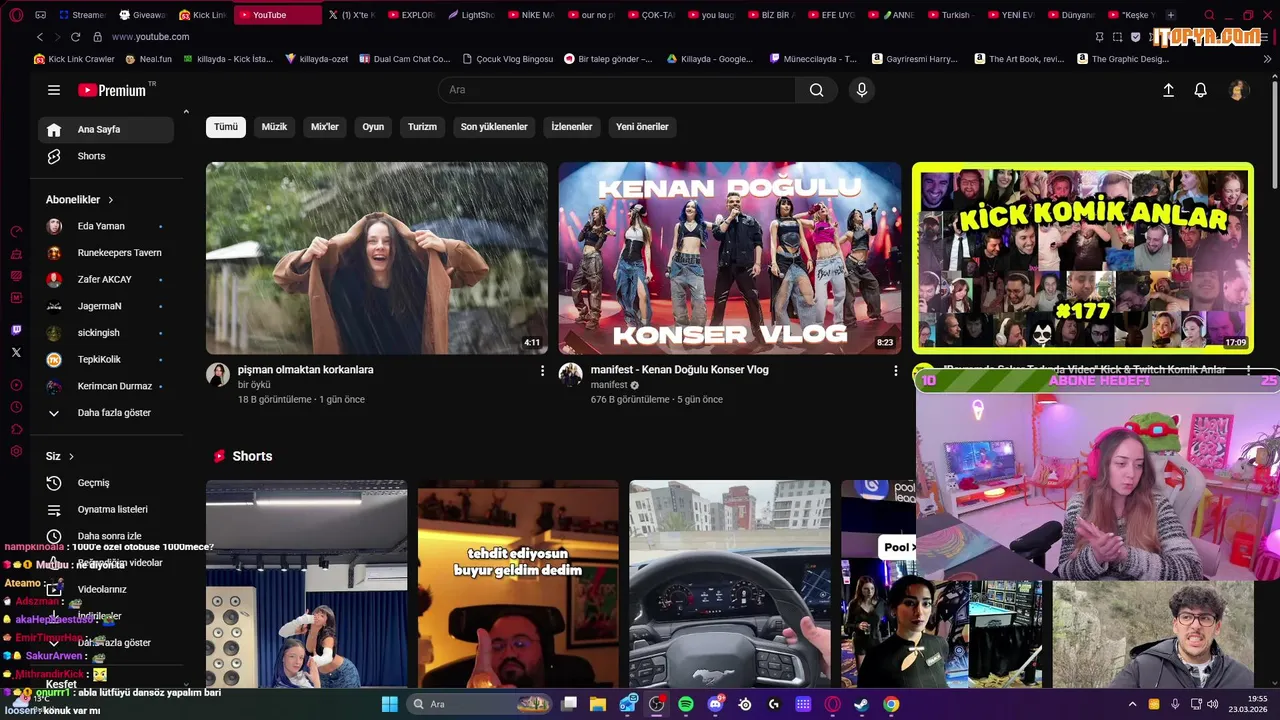Open the upload/create video icon

click(x=1168, y=90)
